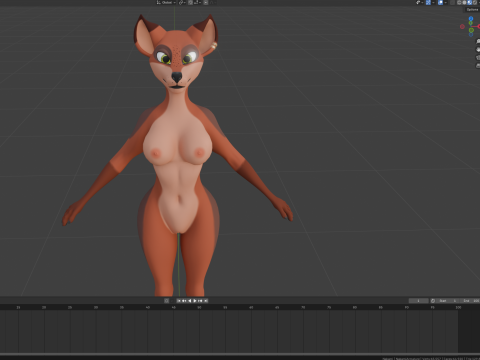Viewport: 480px width, 360px height.
Task: Toggle viewport gizmos display
Action: (x=428, y=2)
